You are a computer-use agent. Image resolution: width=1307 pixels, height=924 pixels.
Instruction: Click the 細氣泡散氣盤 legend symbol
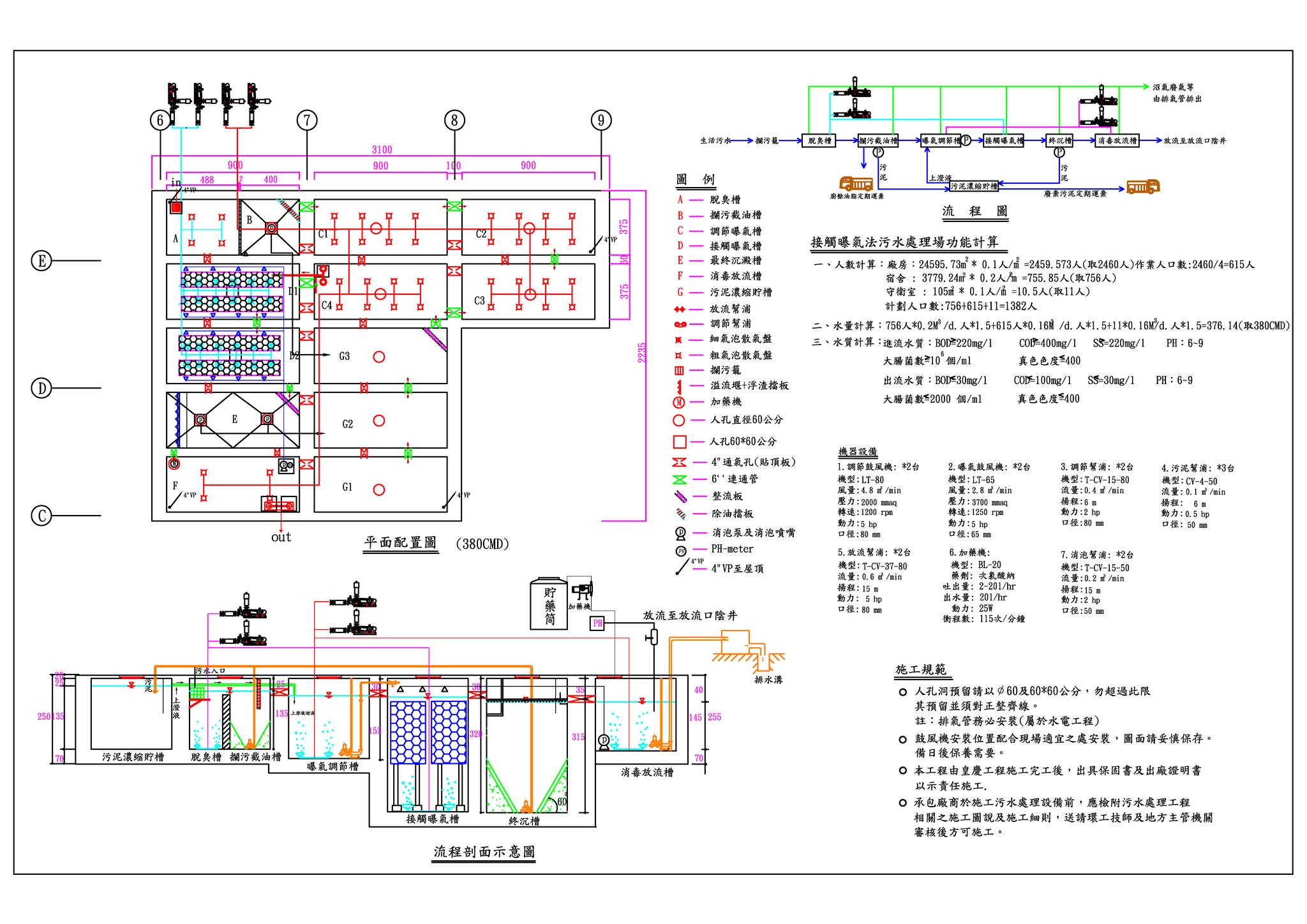point(679,339)
